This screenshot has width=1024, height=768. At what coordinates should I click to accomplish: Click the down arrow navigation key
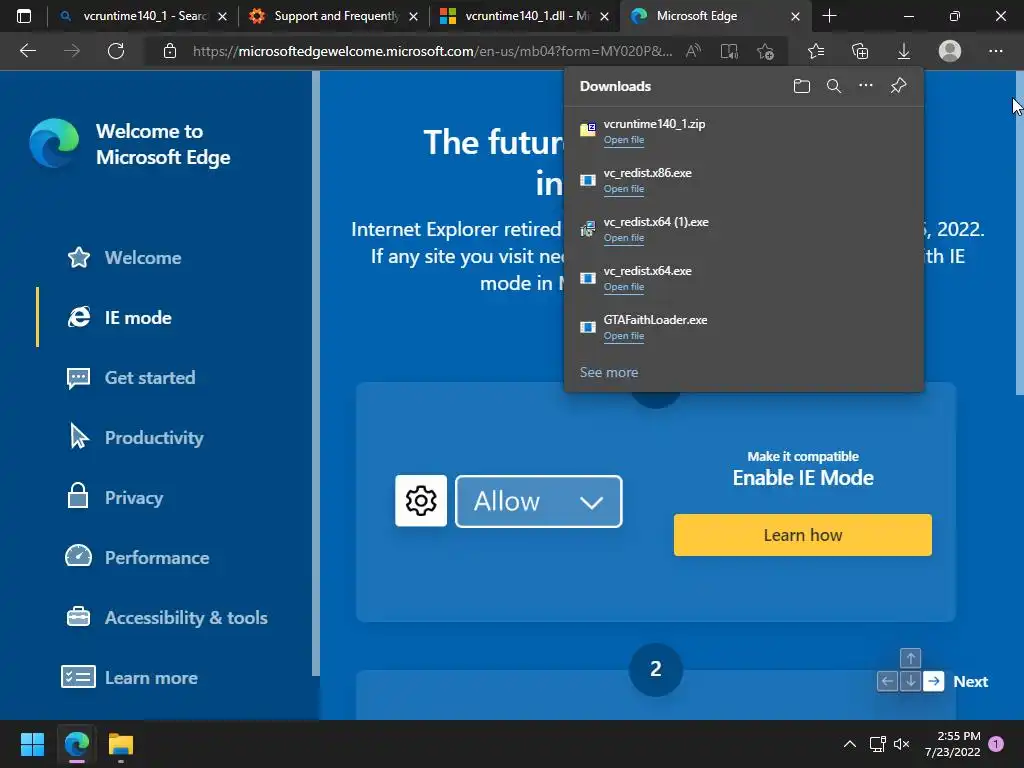point(910,681)
